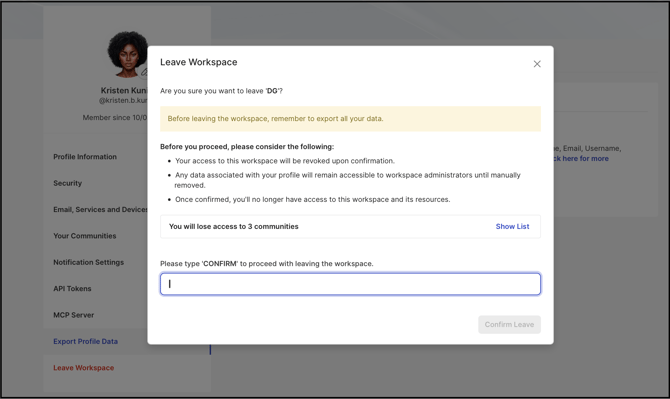Select Export Profile Data
Viewport: 670px width, 399px height.
point(85,341)
